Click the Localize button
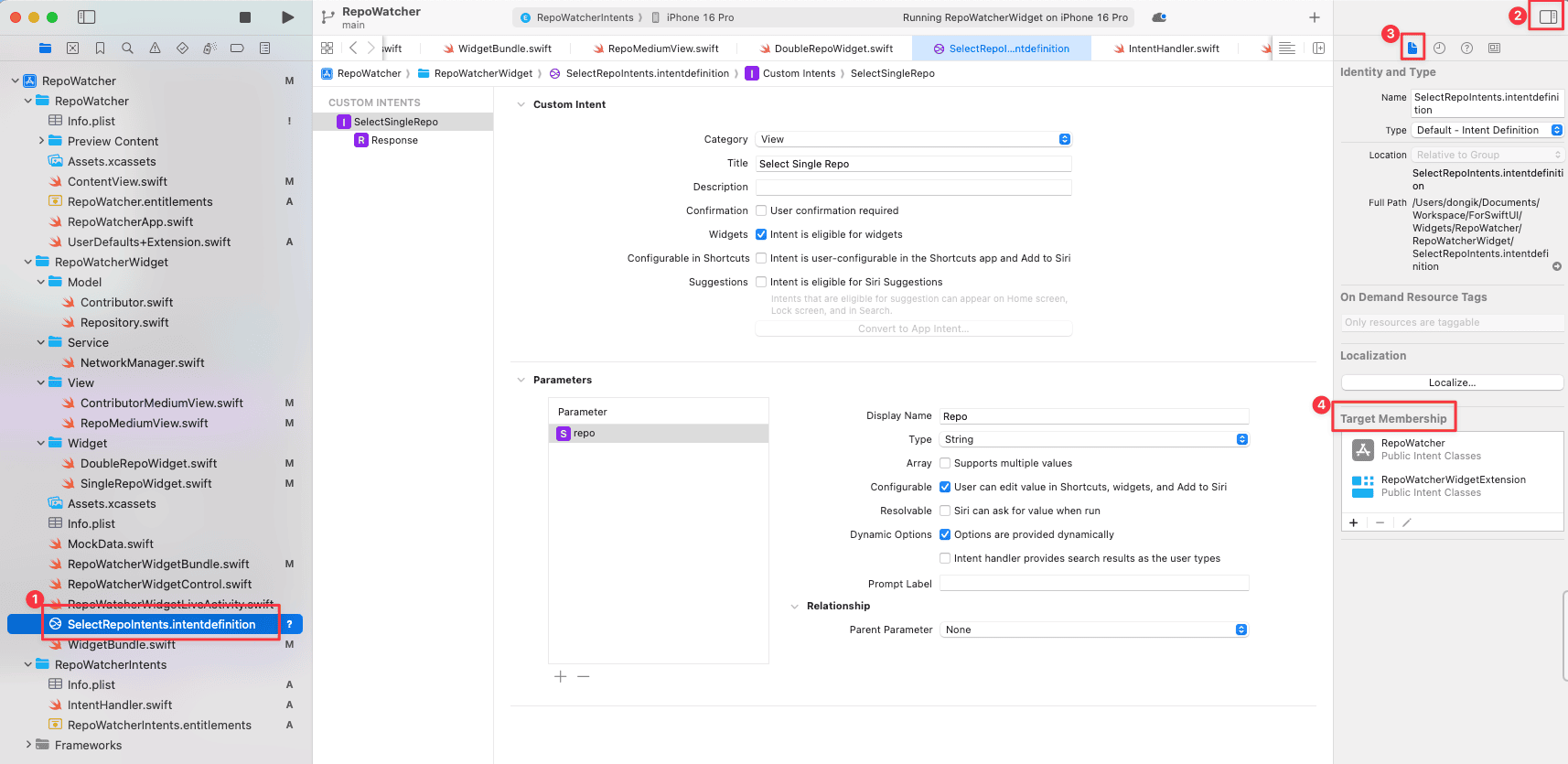1568x764 pixels. [x=1452, y=382]
